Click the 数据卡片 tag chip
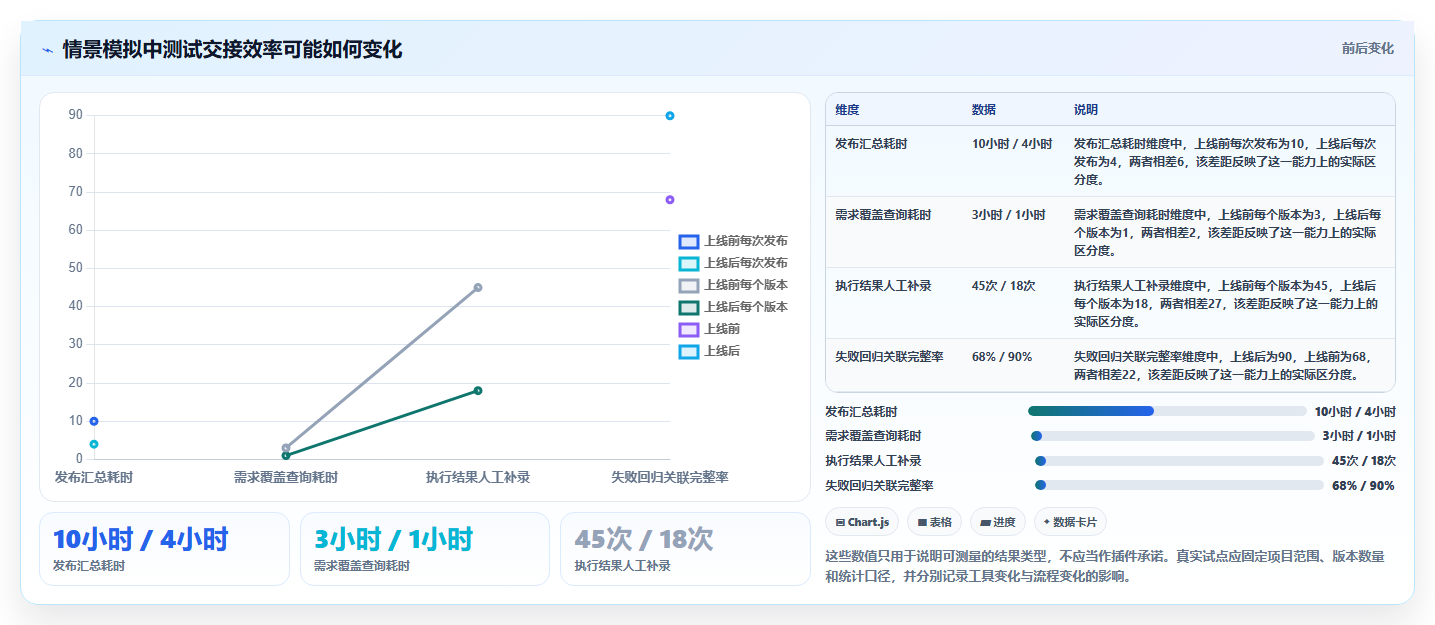Viewport: 1435px width, 625px height. [1070, 522]
